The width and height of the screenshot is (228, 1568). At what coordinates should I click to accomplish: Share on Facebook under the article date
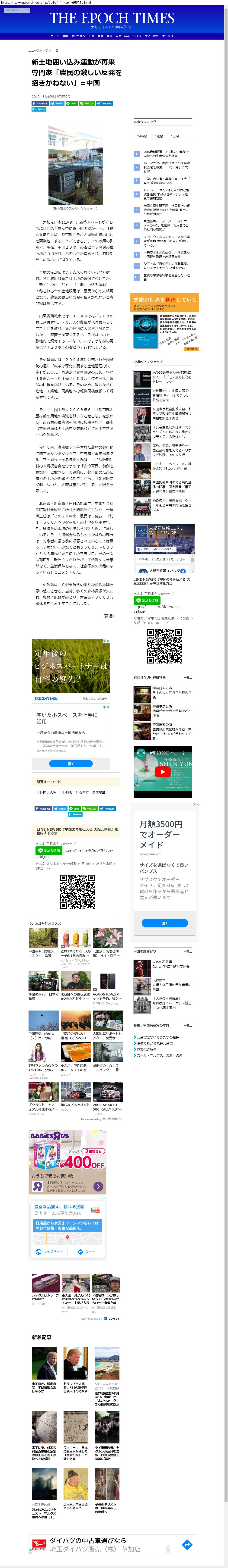coord(40,103)
